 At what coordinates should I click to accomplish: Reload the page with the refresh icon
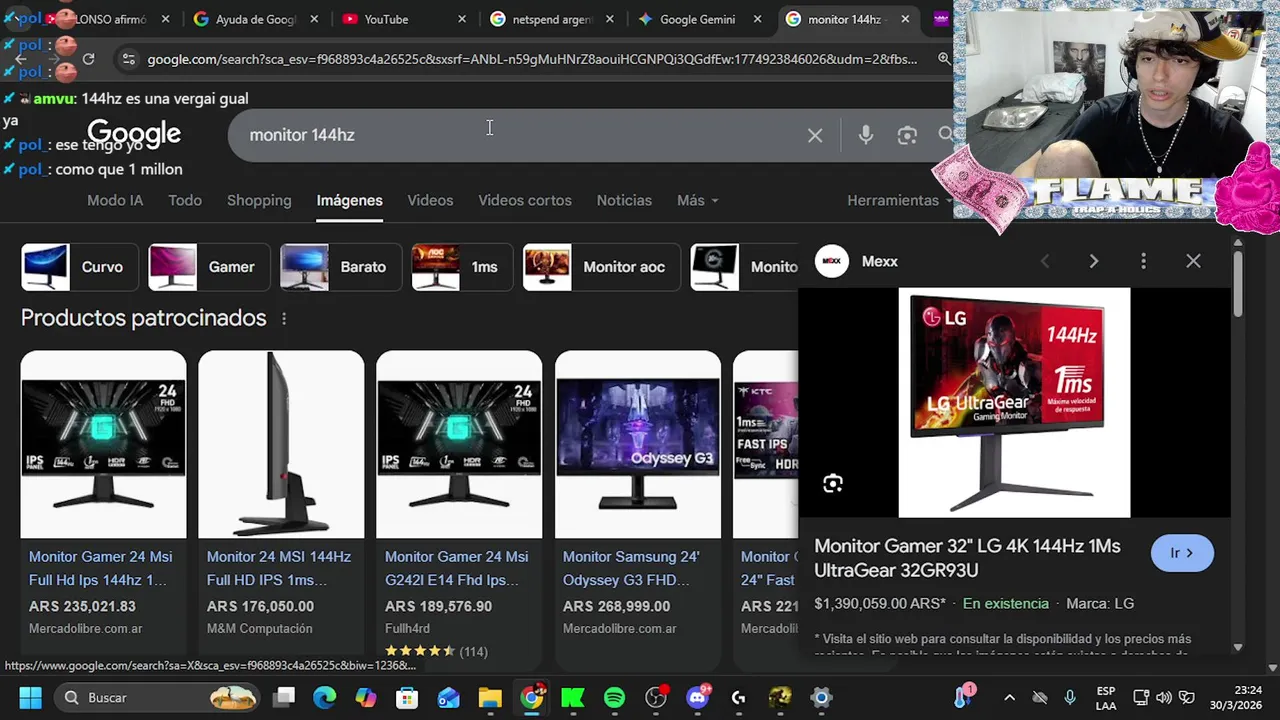pos(88,59)
